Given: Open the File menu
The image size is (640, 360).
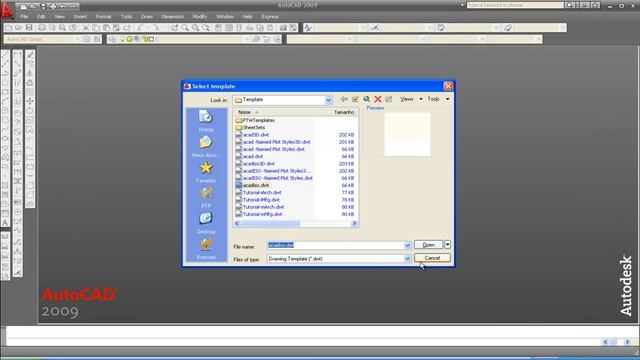Looking at the screenshot, I should coord(24,17).
